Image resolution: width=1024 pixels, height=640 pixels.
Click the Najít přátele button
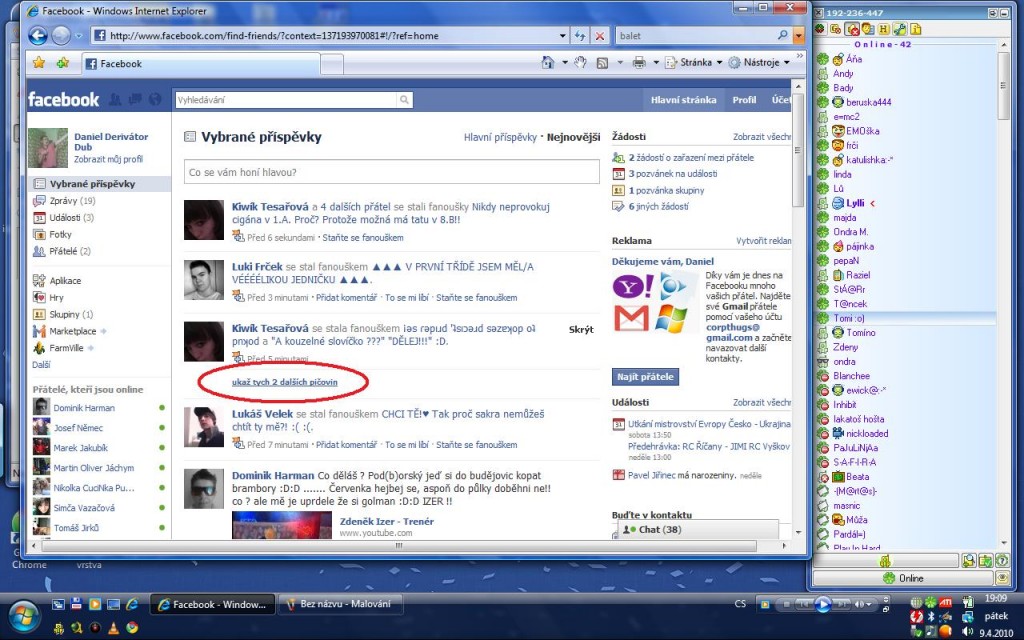click(x=645, y=377)
